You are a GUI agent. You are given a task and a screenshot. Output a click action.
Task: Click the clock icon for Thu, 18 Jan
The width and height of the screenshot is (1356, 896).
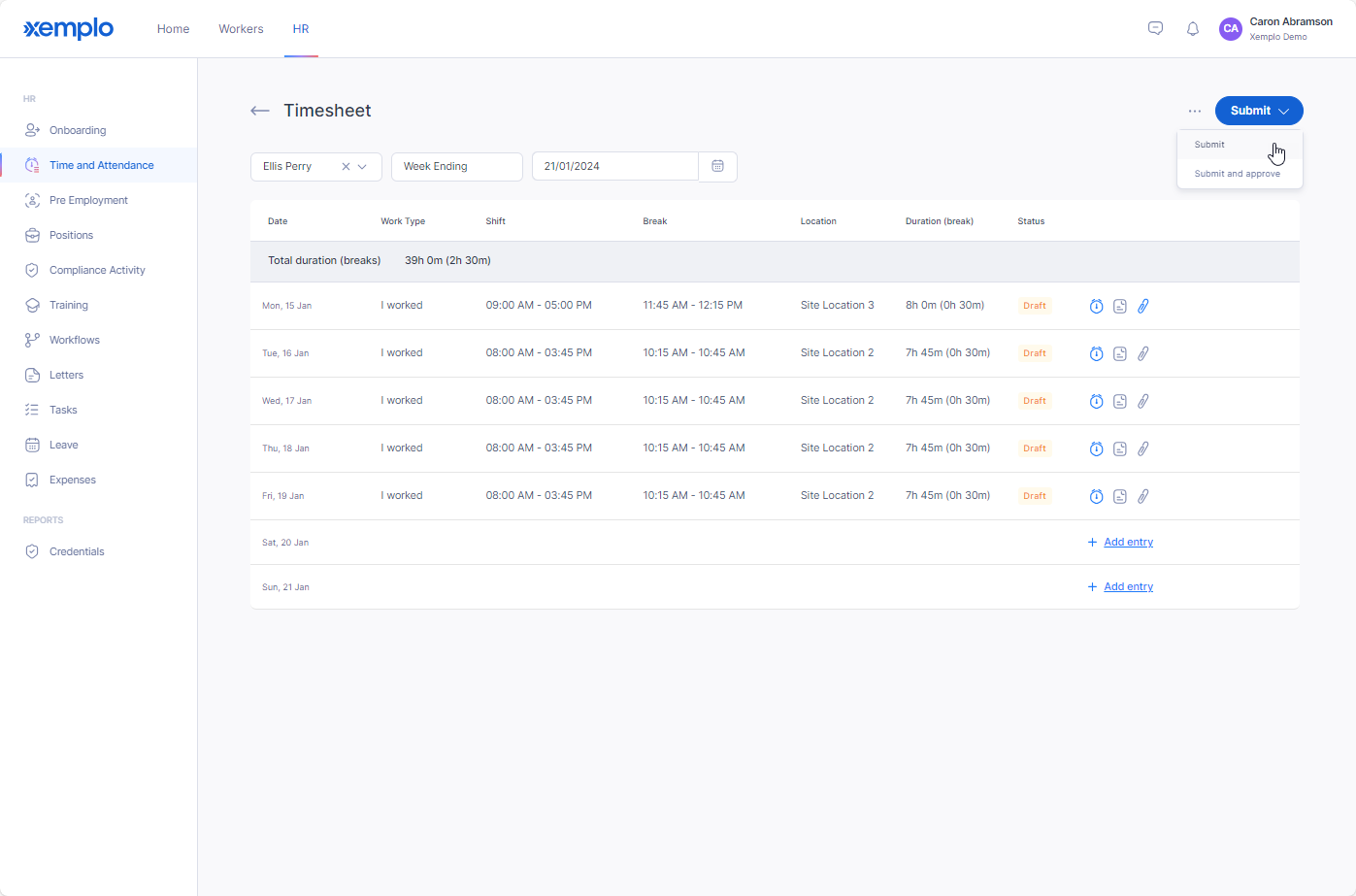coord(1096,448)
